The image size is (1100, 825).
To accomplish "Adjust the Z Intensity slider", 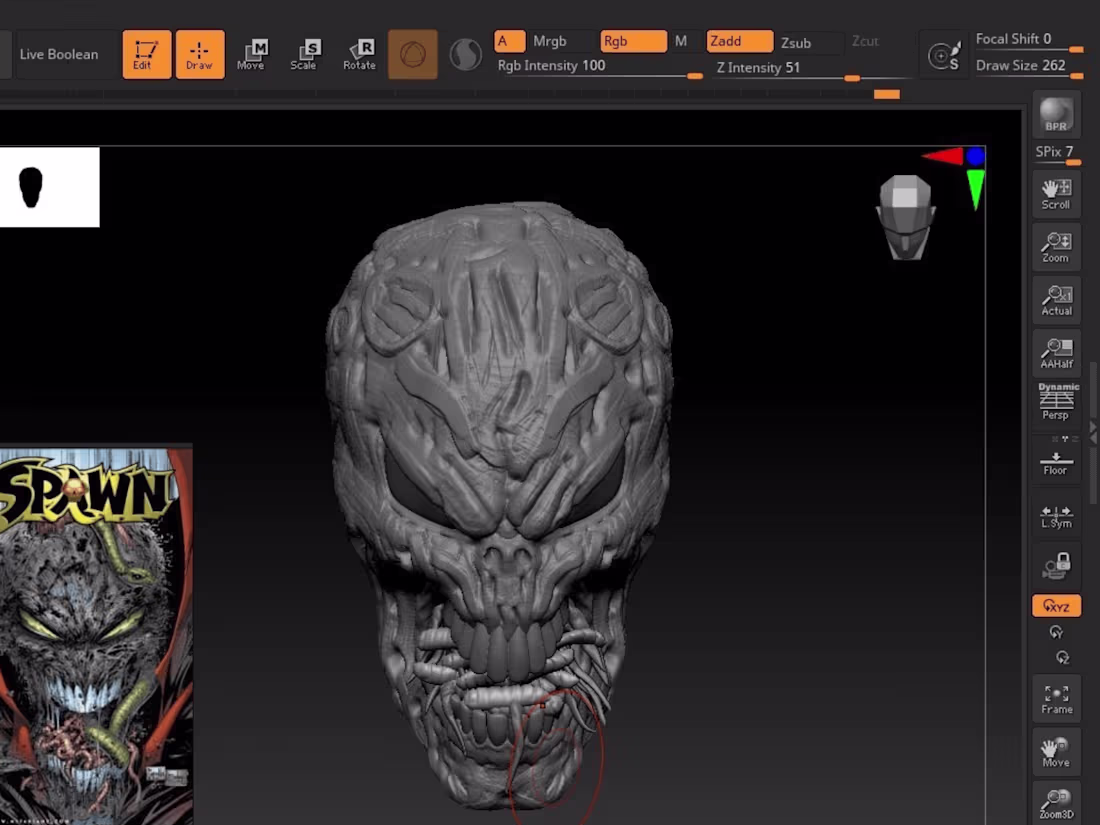I will (x=852, y=76).
